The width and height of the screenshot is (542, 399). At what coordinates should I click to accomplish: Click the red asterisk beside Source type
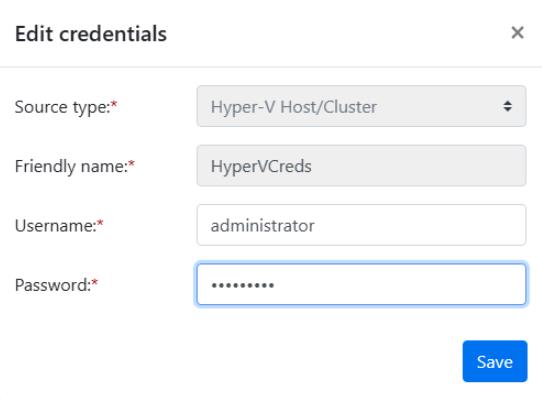tap(114, 104)
